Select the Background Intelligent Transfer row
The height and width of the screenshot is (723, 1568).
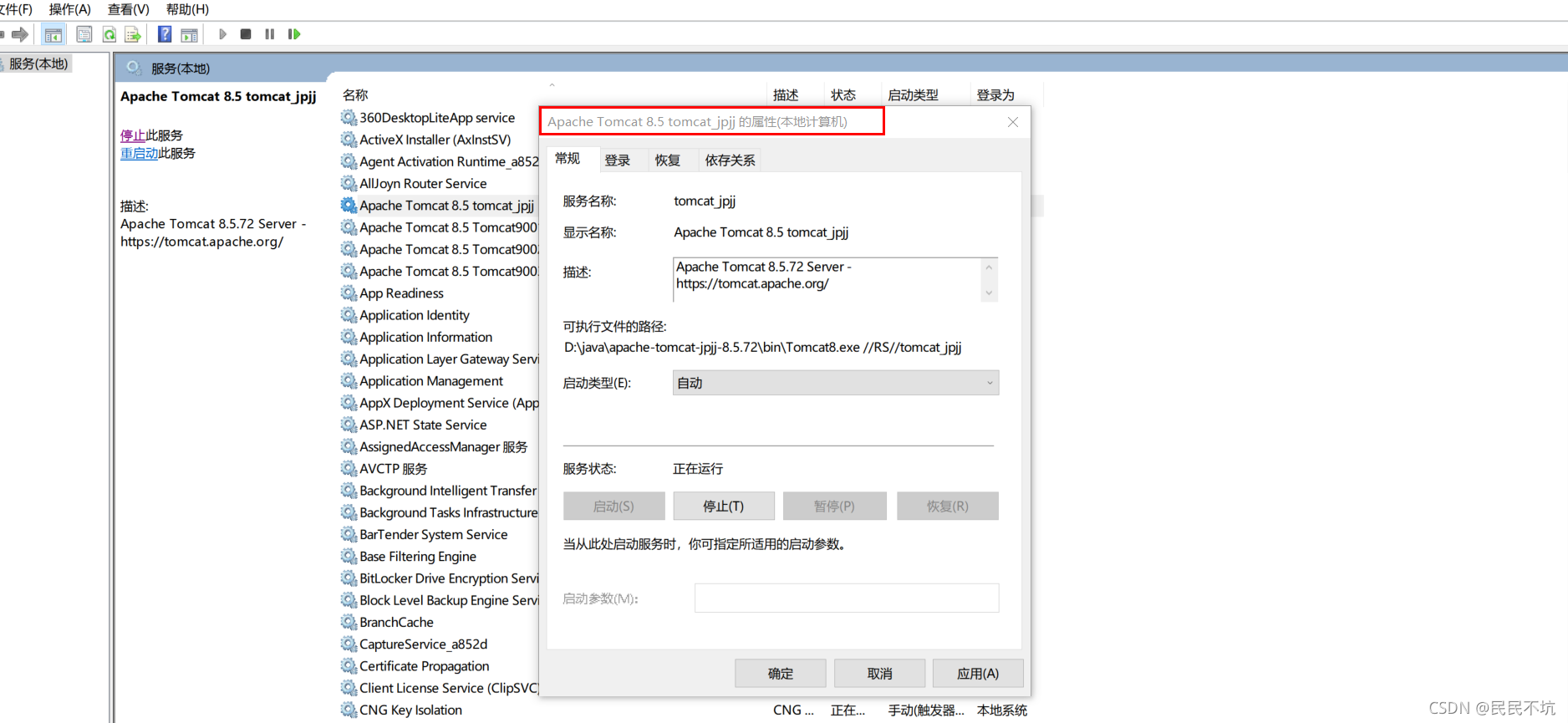[440, 491]
